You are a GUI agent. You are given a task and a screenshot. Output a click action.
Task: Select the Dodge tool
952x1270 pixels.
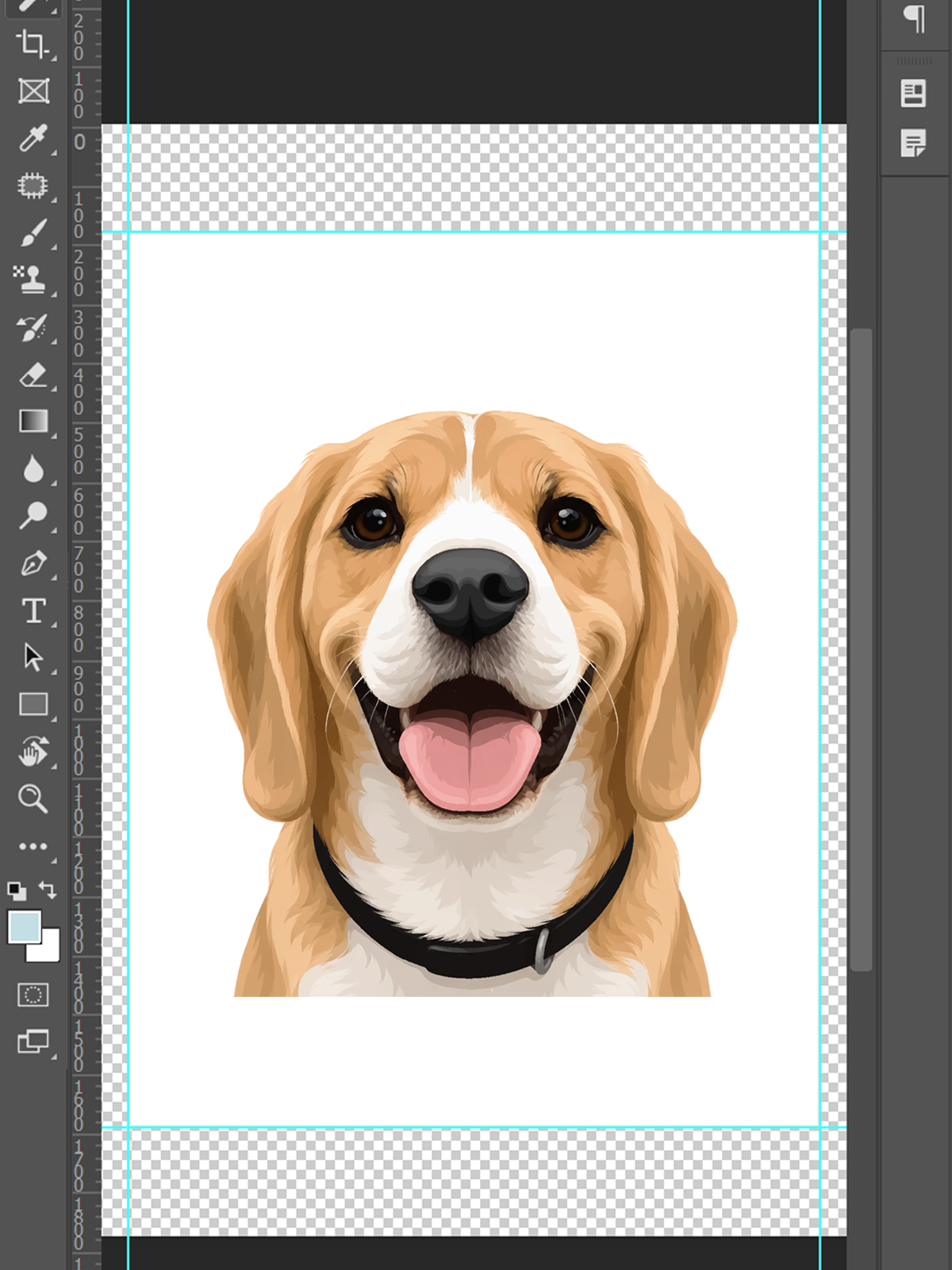[x=33, y=516]
